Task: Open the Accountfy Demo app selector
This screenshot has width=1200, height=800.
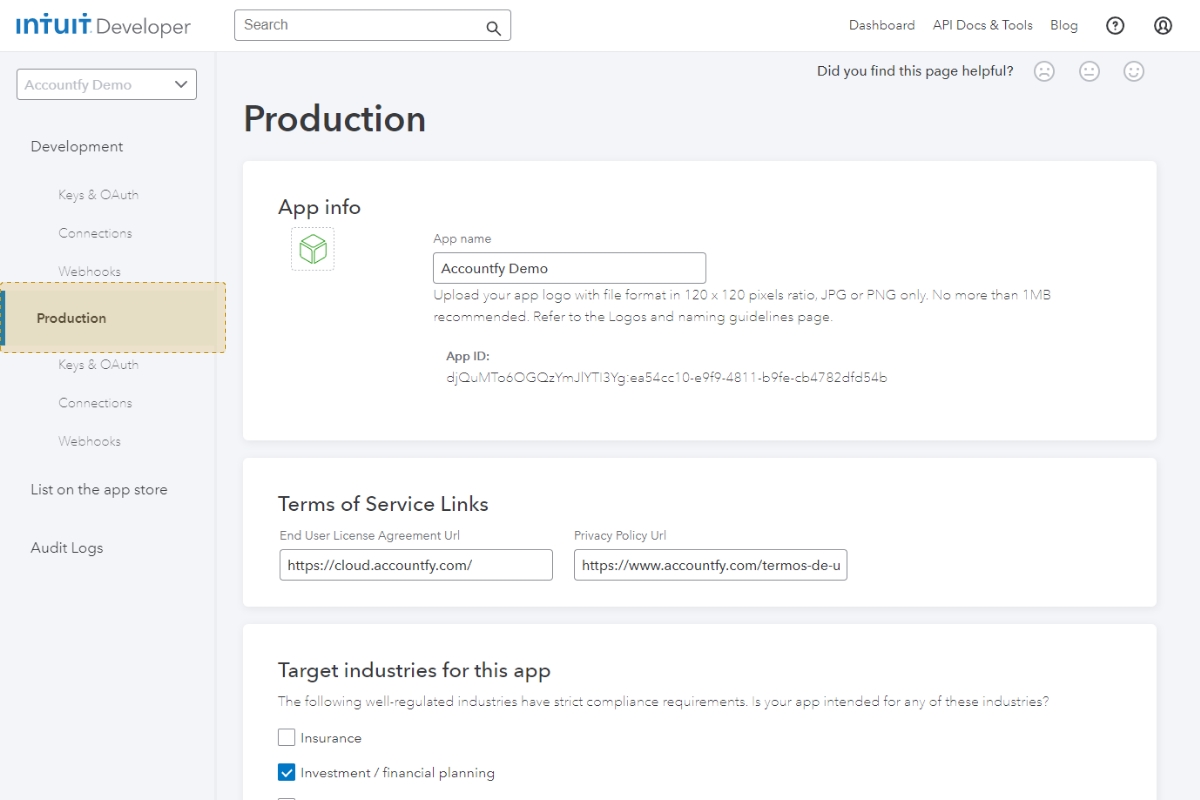Action: pyautogui.click(x=105, y=84)
